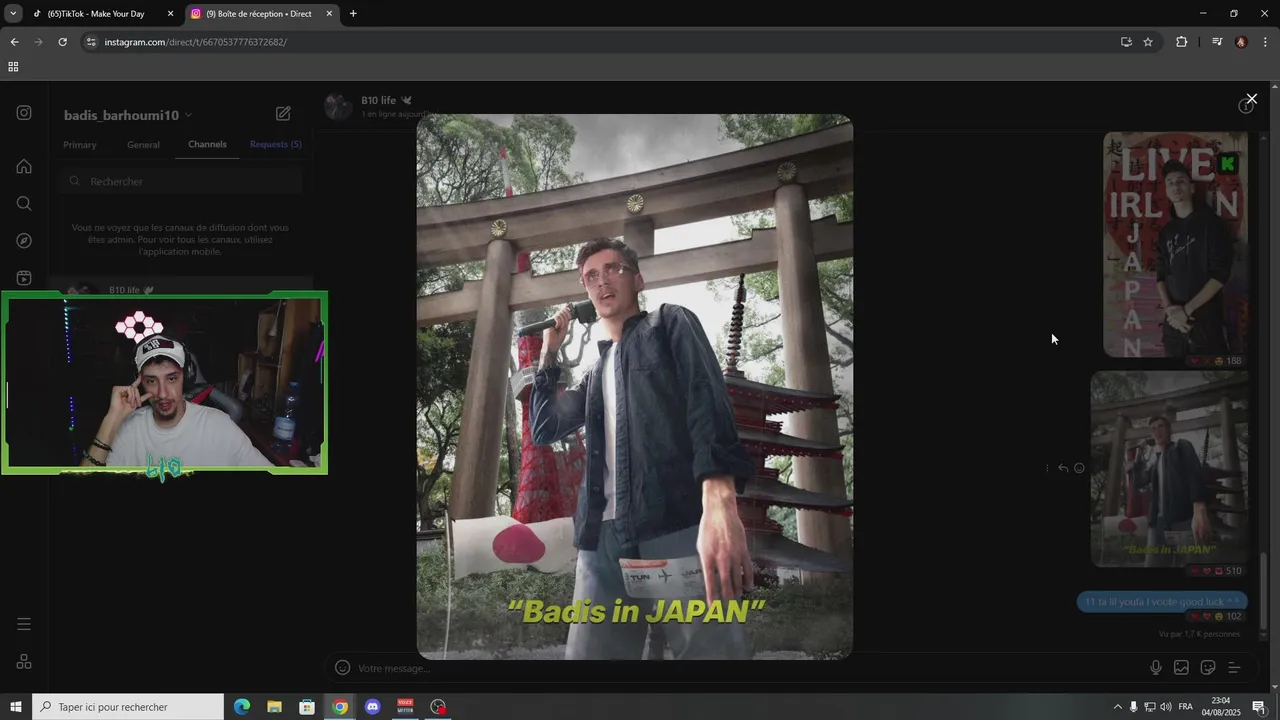Screen dimensions: 1280x720
Task: View the 510 reactions on second image
Action: tap(1216, 571)
